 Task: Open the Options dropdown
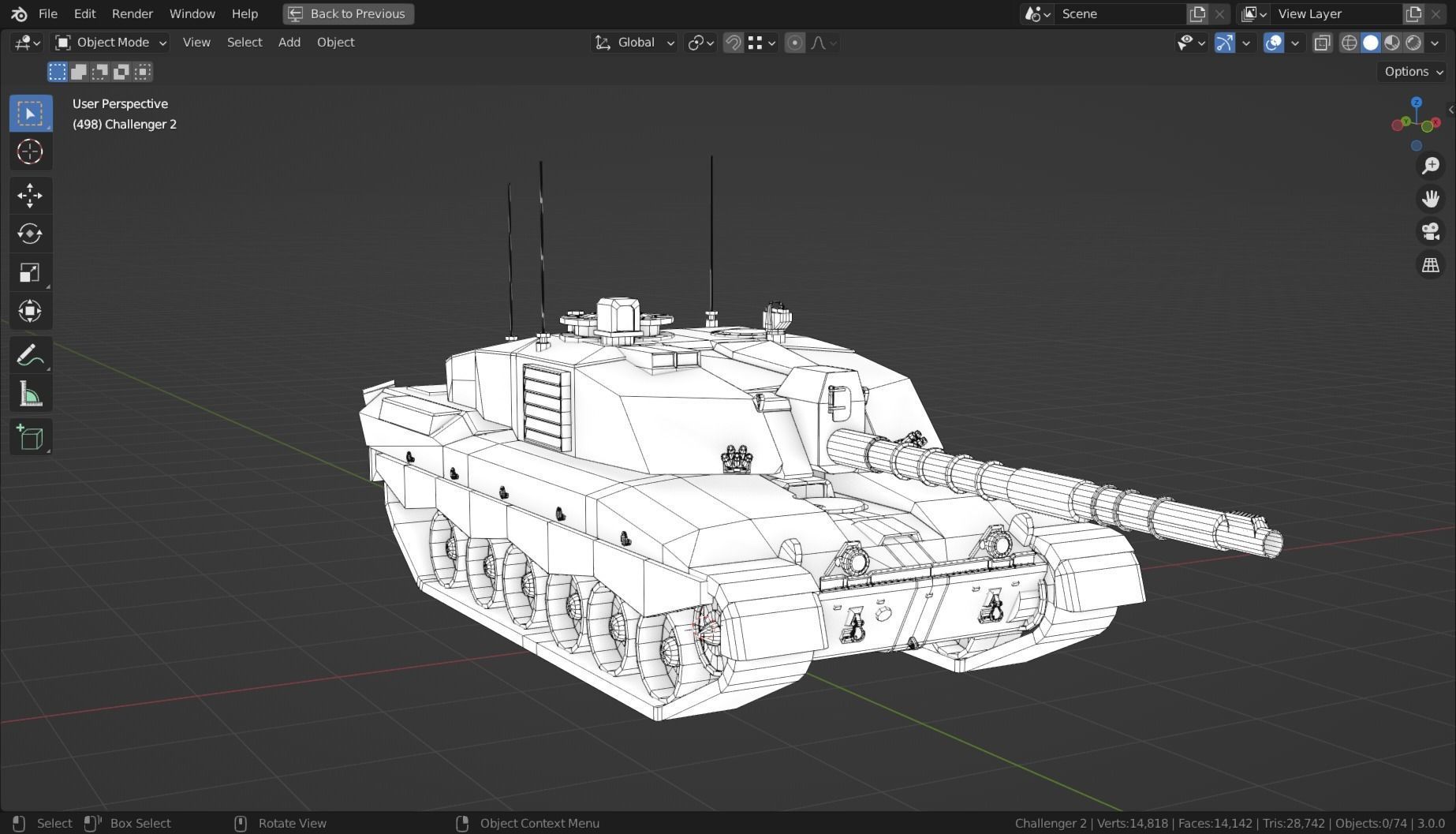point(1413,72)
